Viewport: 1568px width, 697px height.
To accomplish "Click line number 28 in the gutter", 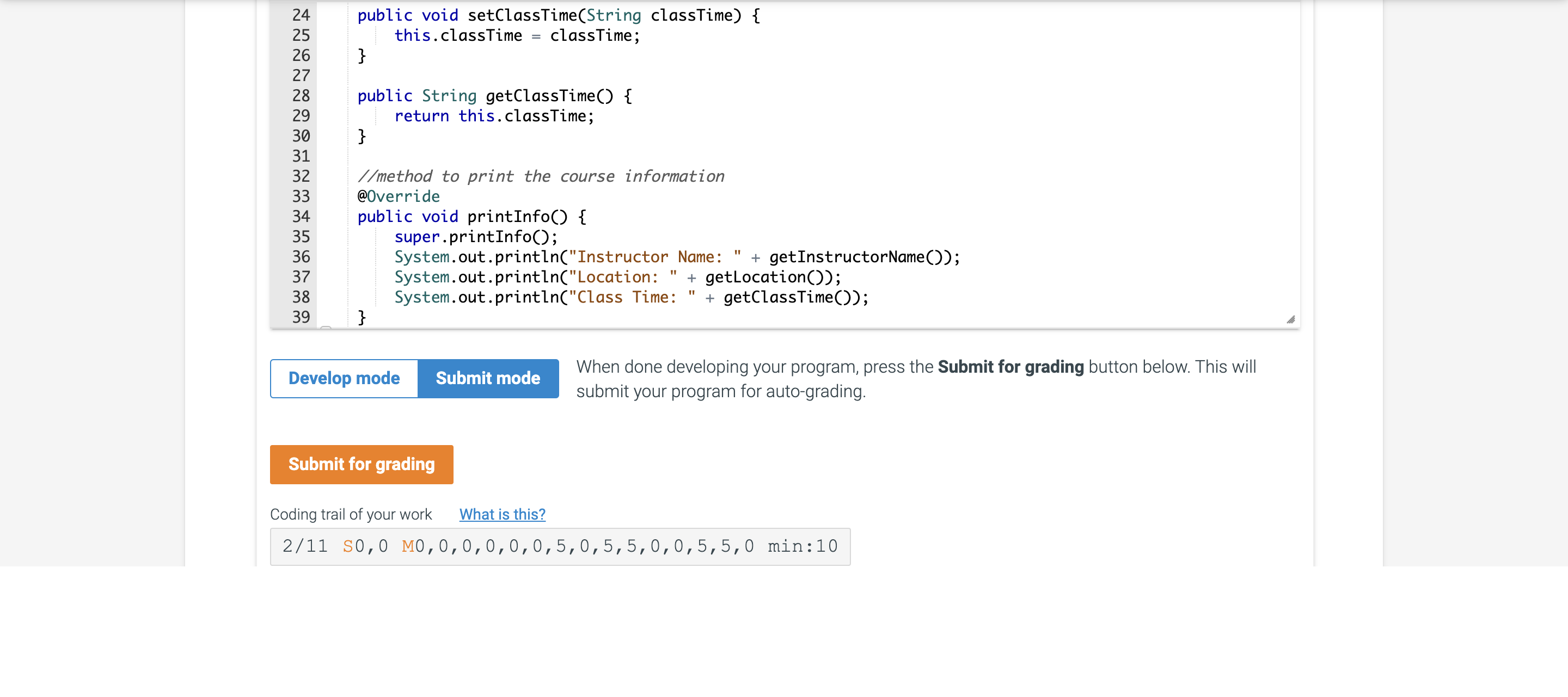I will pyautogui.click(x=300, y=95).
